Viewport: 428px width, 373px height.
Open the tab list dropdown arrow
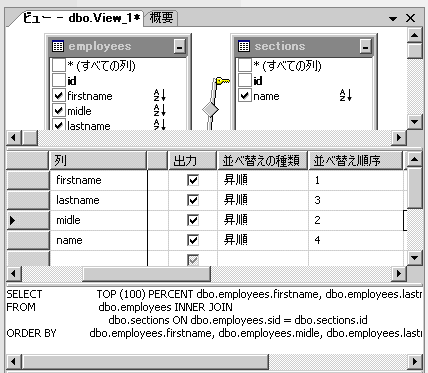[x=393, y=19]
